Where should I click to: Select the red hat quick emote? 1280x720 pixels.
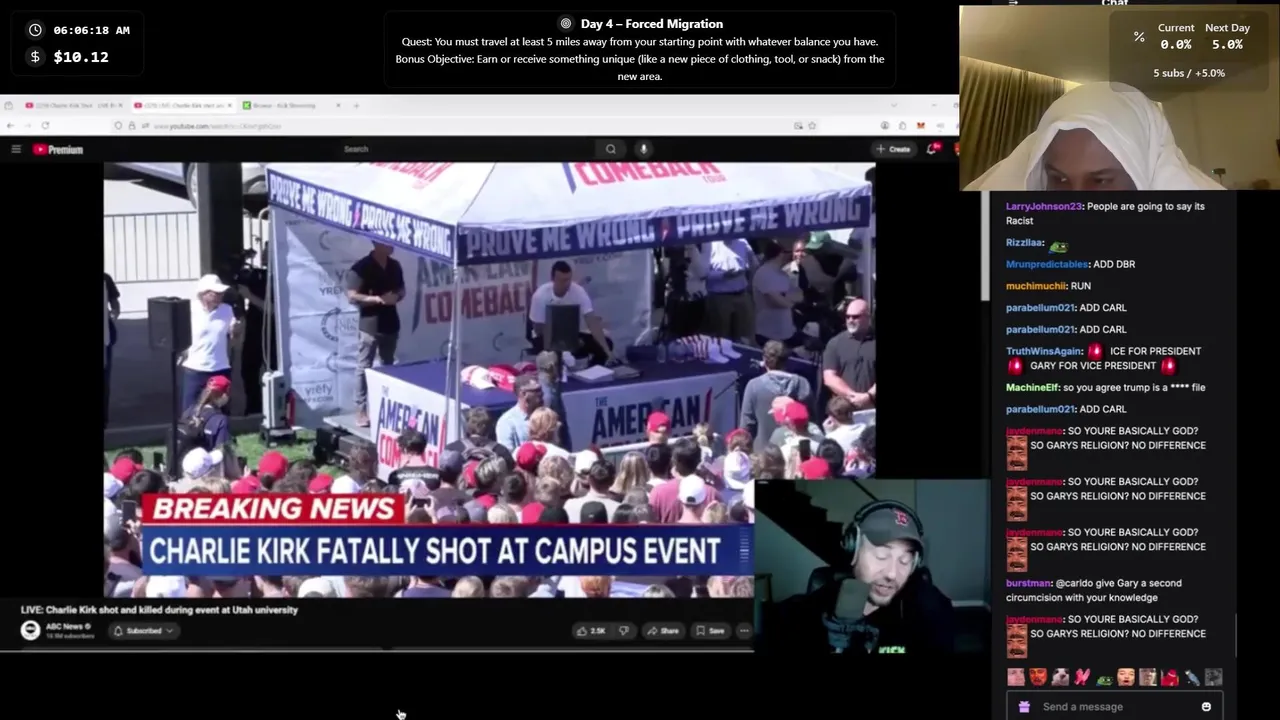pos(1170,678)
